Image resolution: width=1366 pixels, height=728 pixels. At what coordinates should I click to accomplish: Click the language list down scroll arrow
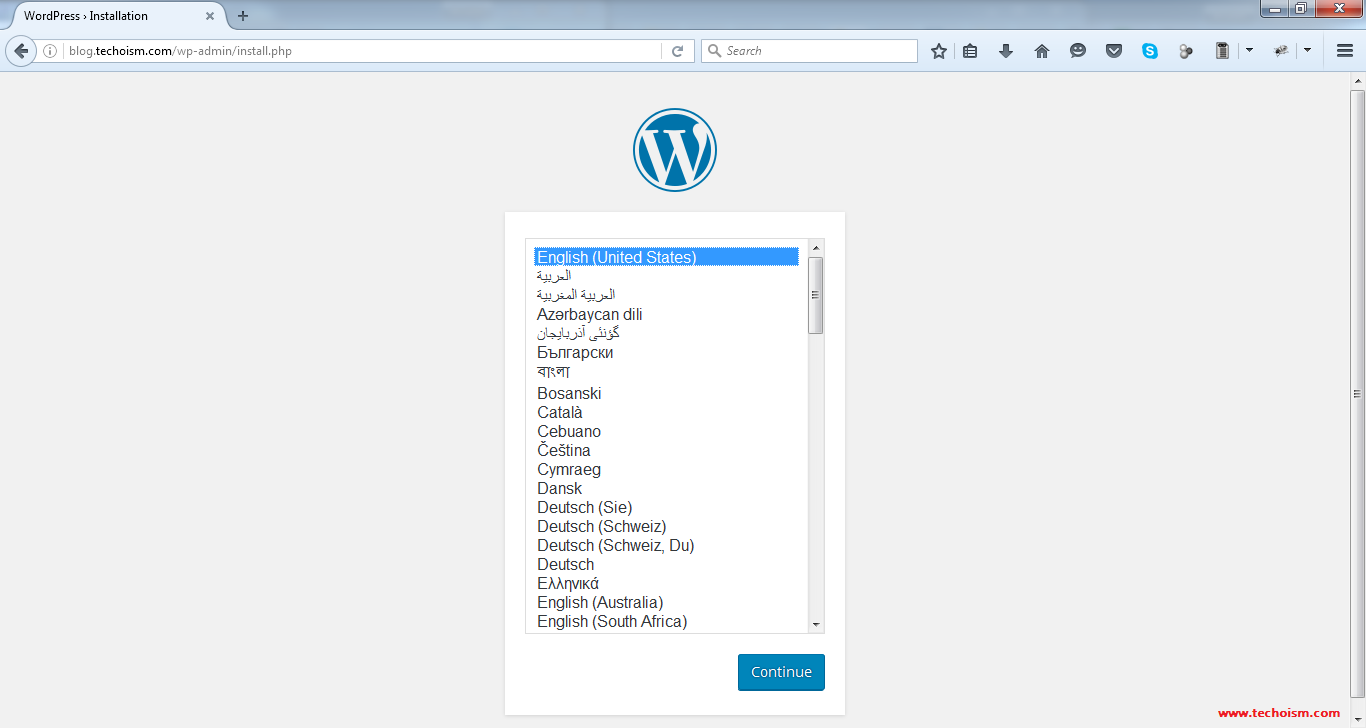[x=816, y=624]
